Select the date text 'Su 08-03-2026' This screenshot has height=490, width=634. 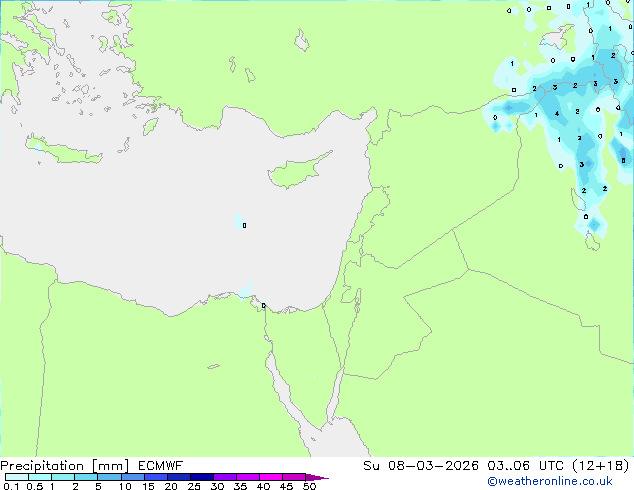pos(421,466)
